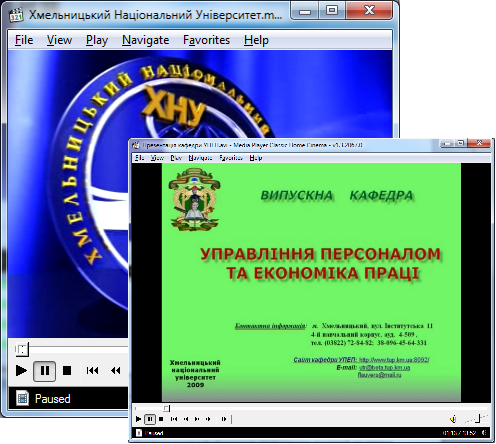Viewport: 496px width, 444px height.
Task: Open Play menu in front player window
Action: (176, 158)
